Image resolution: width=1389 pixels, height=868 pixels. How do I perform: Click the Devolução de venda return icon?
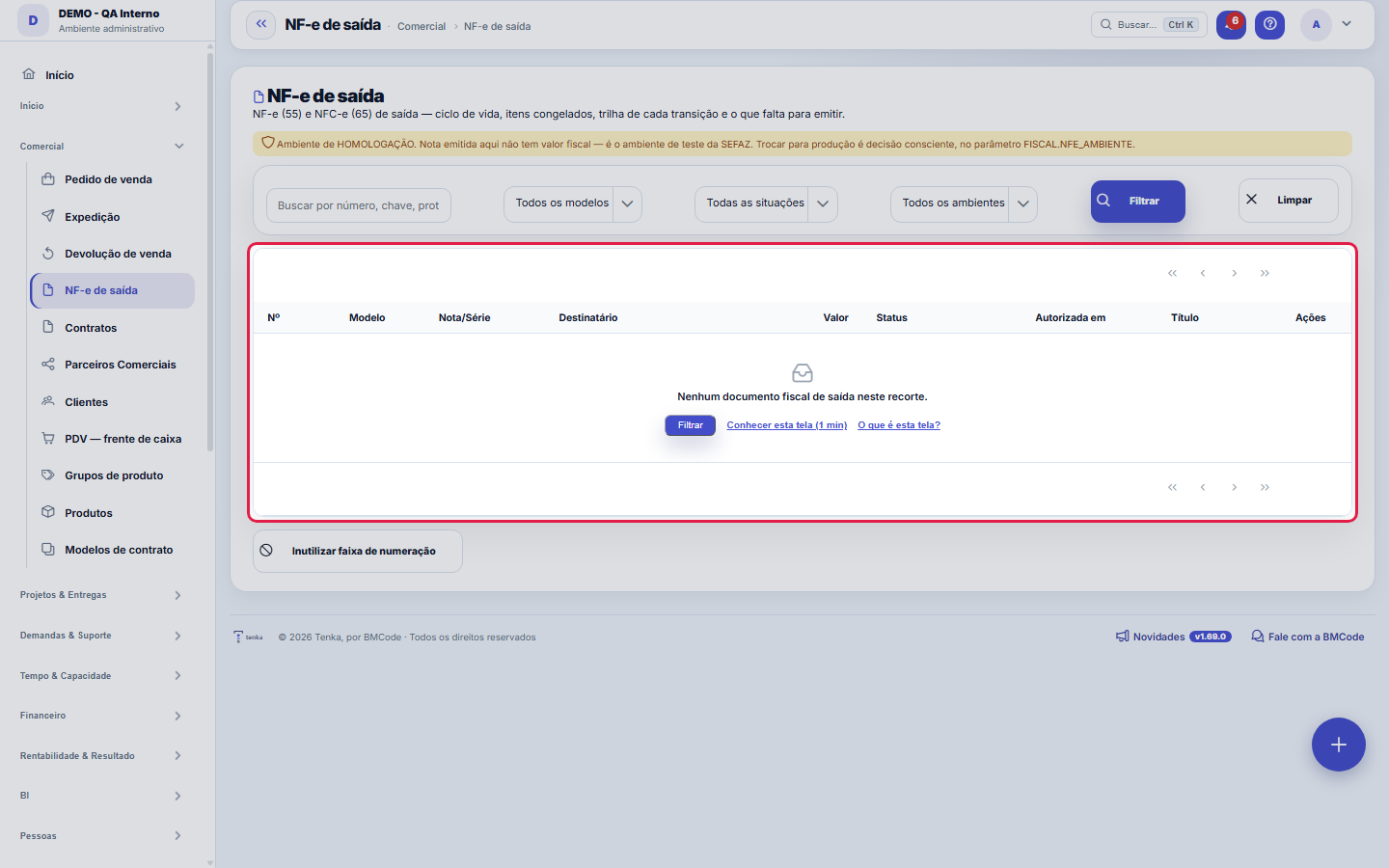(48, 254)
